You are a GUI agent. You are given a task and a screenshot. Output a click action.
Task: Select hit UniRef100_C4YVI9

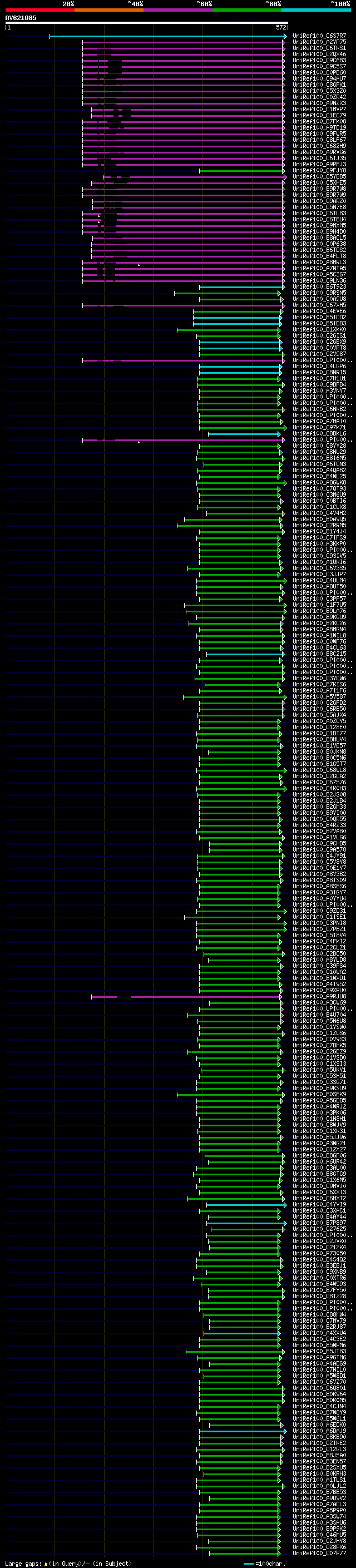[x=319, y=1205]
